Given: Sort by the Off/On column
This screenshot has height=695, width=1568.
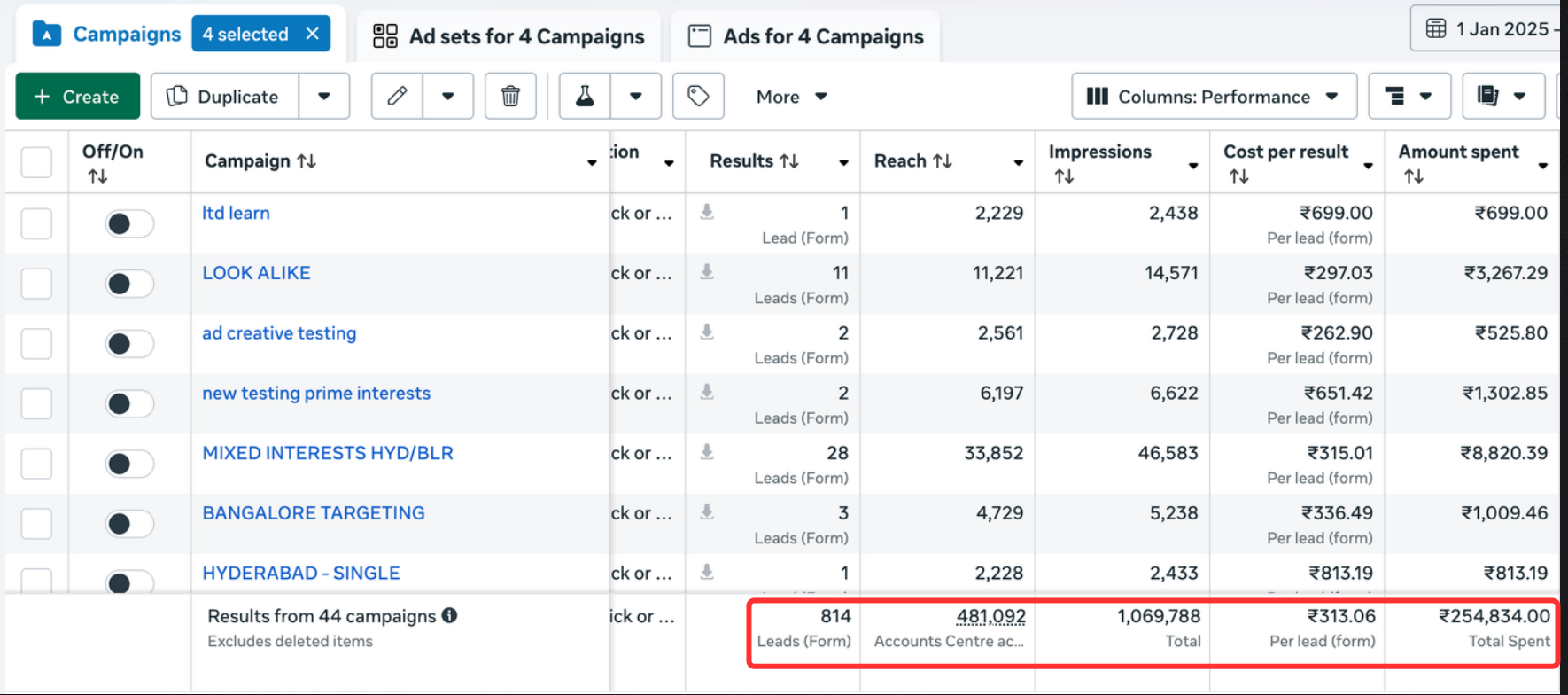Looking at the screenshot, I should click(x=97, y=176).
